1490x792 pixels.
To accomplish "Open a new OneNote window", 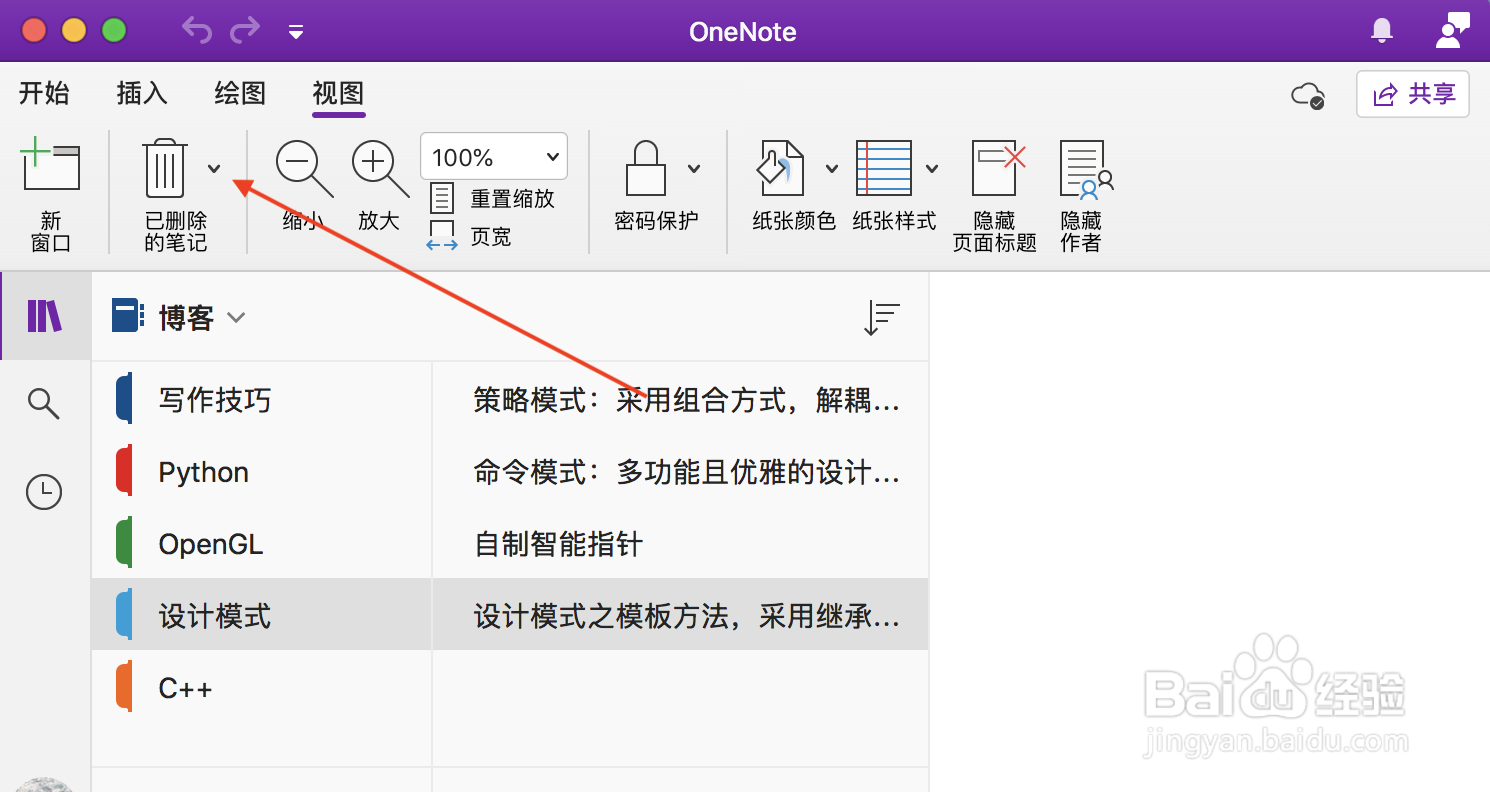I will click(x=50, y=192).
